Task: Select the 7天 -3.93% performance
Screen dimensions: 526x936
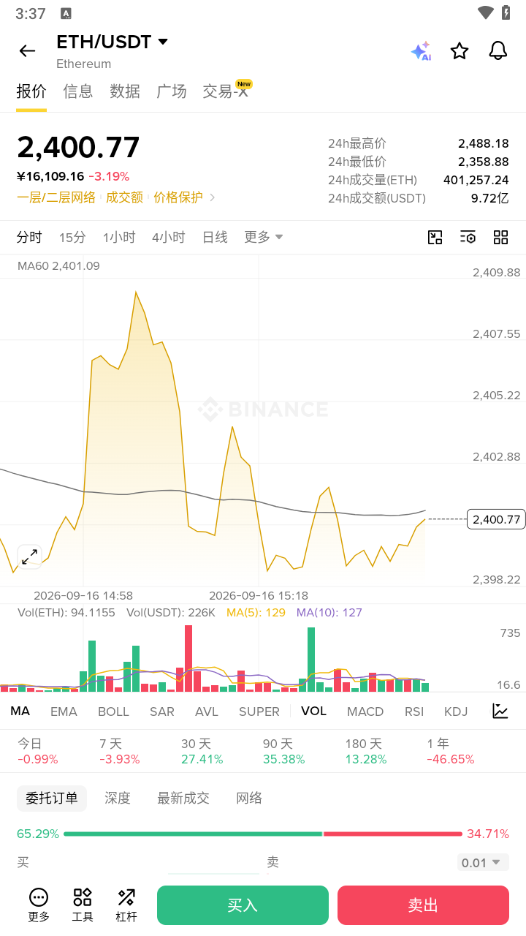Action: click(x=119, y=751)
